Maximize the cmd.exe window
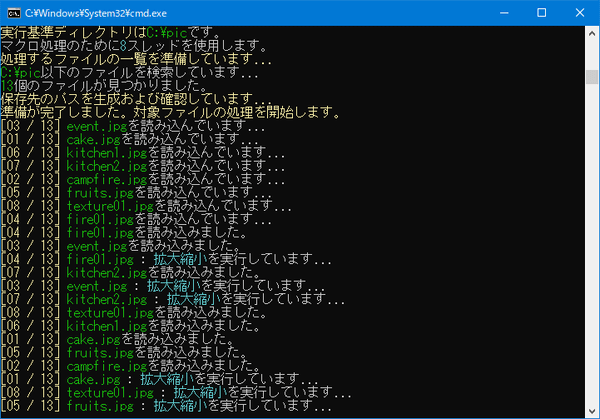 [541, 13]
